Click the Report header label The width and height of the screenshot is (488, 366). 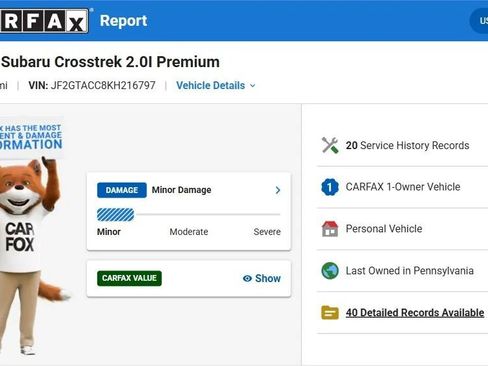123,21
